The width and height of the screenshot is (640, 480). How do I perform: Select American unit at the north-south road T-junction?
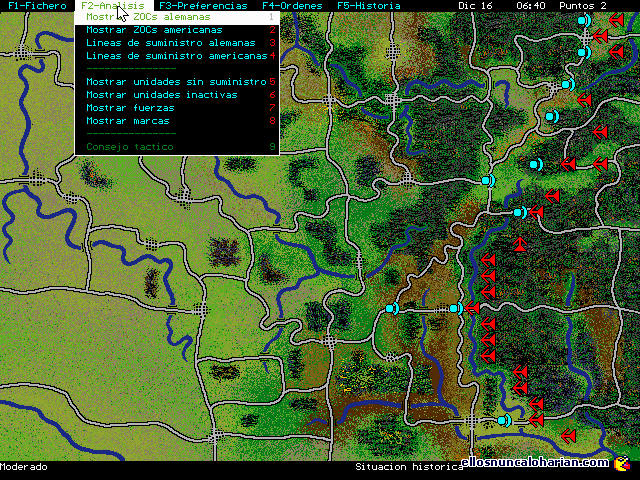click(x=488, y=180)
